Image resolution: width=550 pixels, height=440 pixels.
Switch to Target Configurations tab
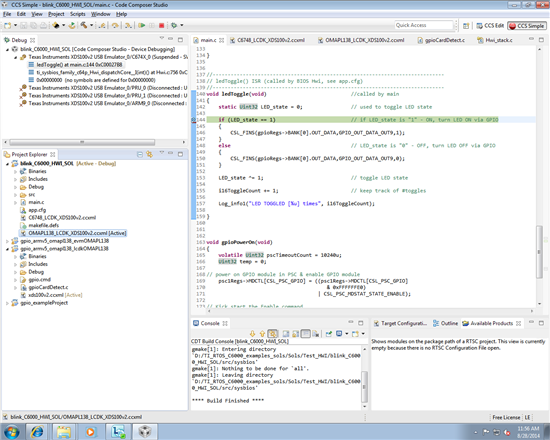pos(400,324)
